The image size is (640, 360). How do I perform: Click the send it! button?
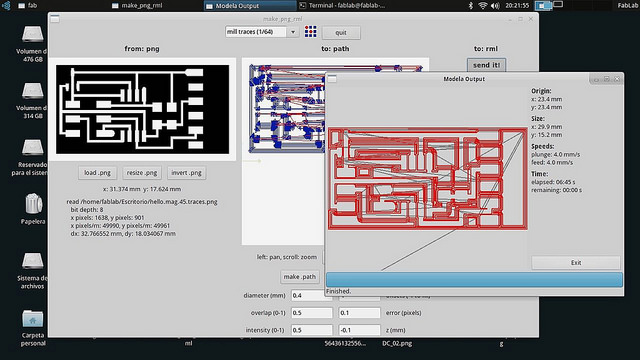[486, 65]
